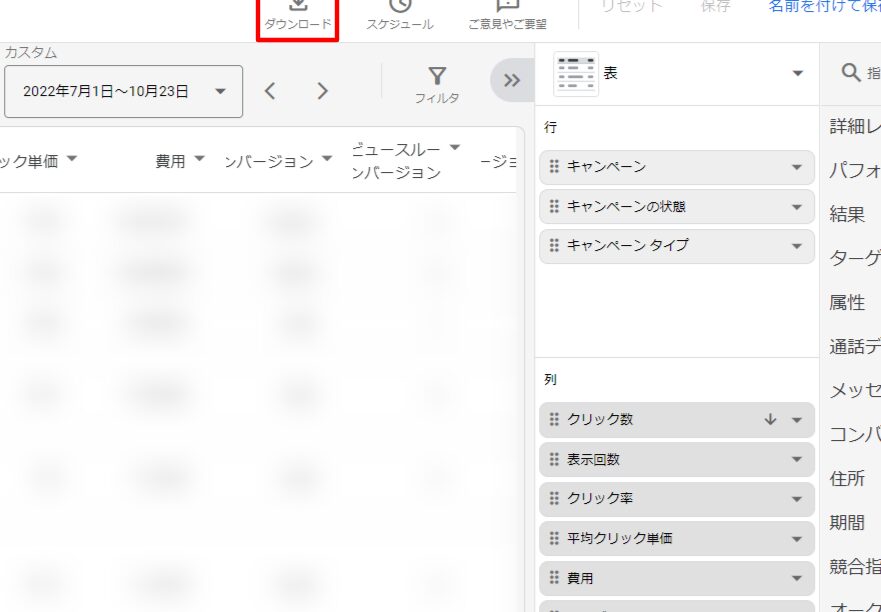Click the 表示回数 column chip drag handle

pos(554,460)
